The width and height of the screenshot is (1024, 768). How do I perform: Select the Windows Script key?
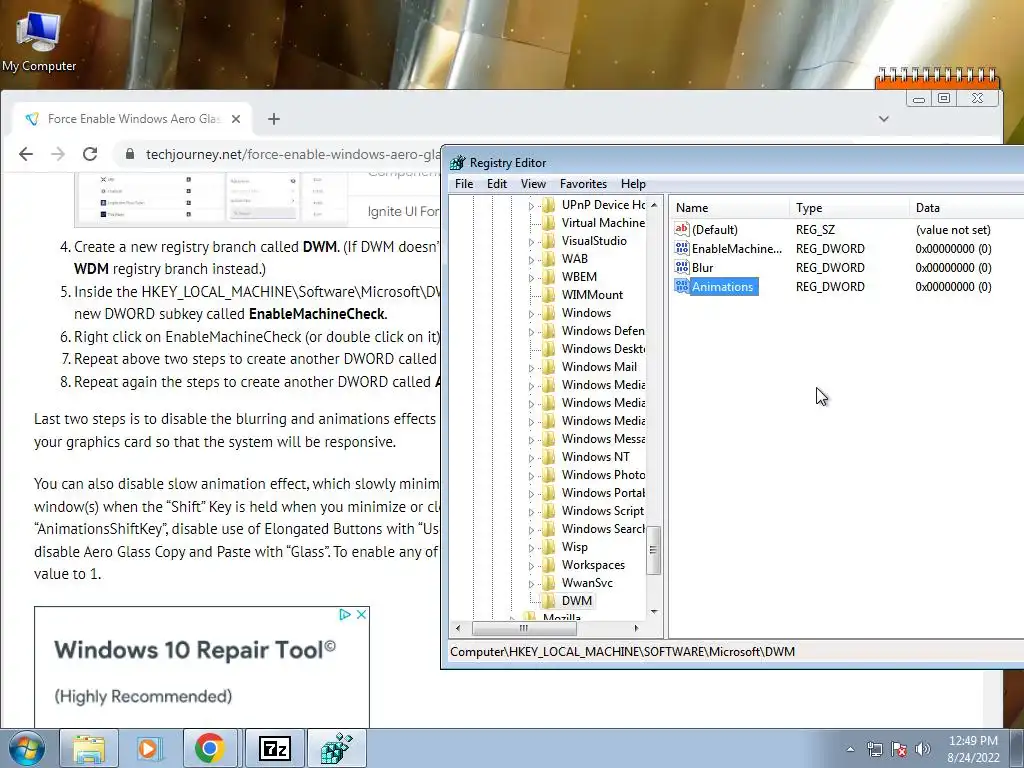click(602, 511)
